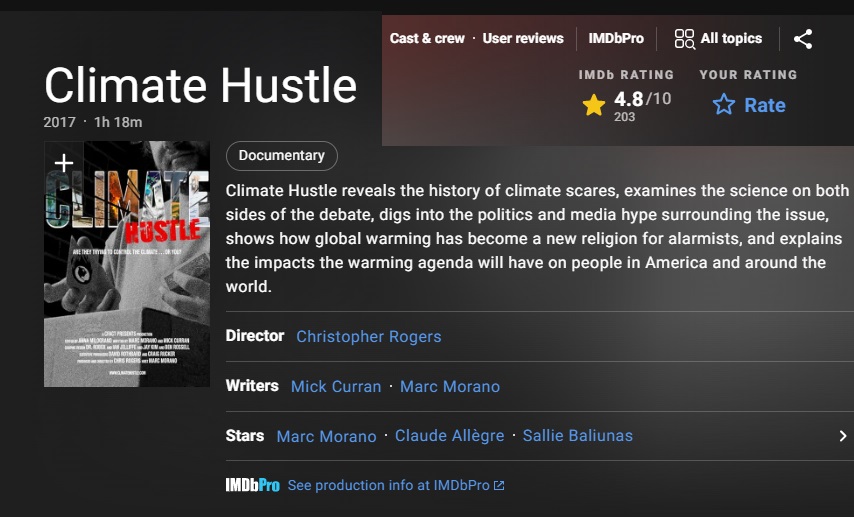Screen dimensions: 854x517
Task: Expand the Stars row chevron arrow
Action: tap(842, 436)
